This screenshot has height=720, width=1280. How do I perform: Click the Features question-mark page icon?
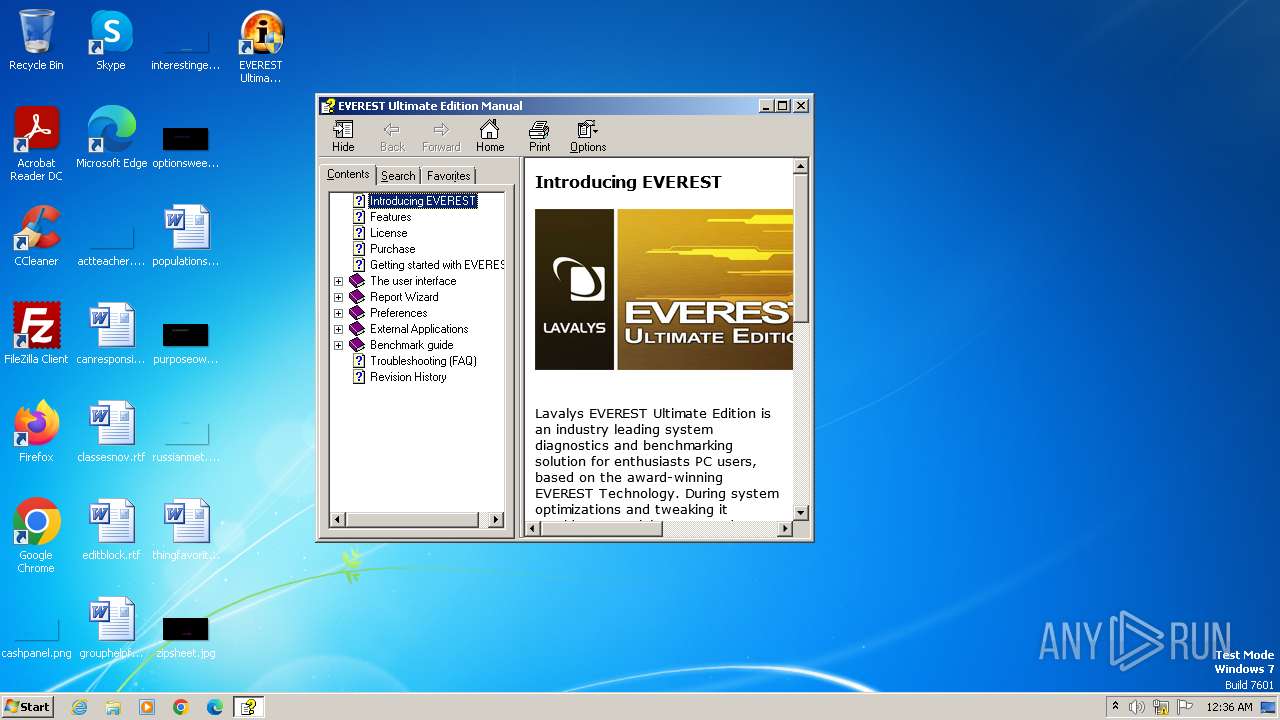tap(359, 217)
